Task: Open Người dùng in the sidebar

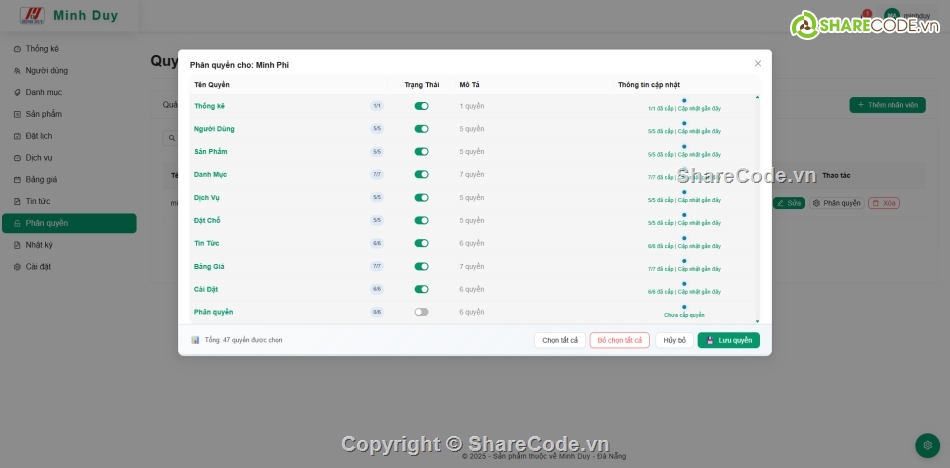Action: [x=69, y=70]
